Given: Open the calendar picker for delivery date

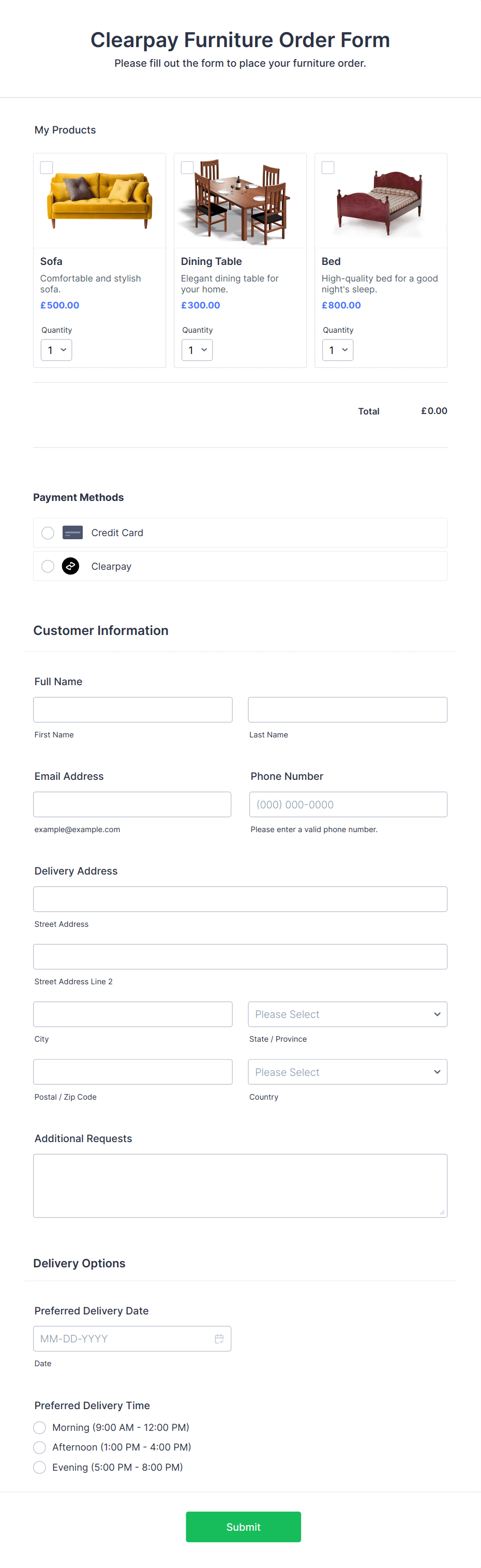Looking at the screenshot, I should click(x=219, y=1339).
